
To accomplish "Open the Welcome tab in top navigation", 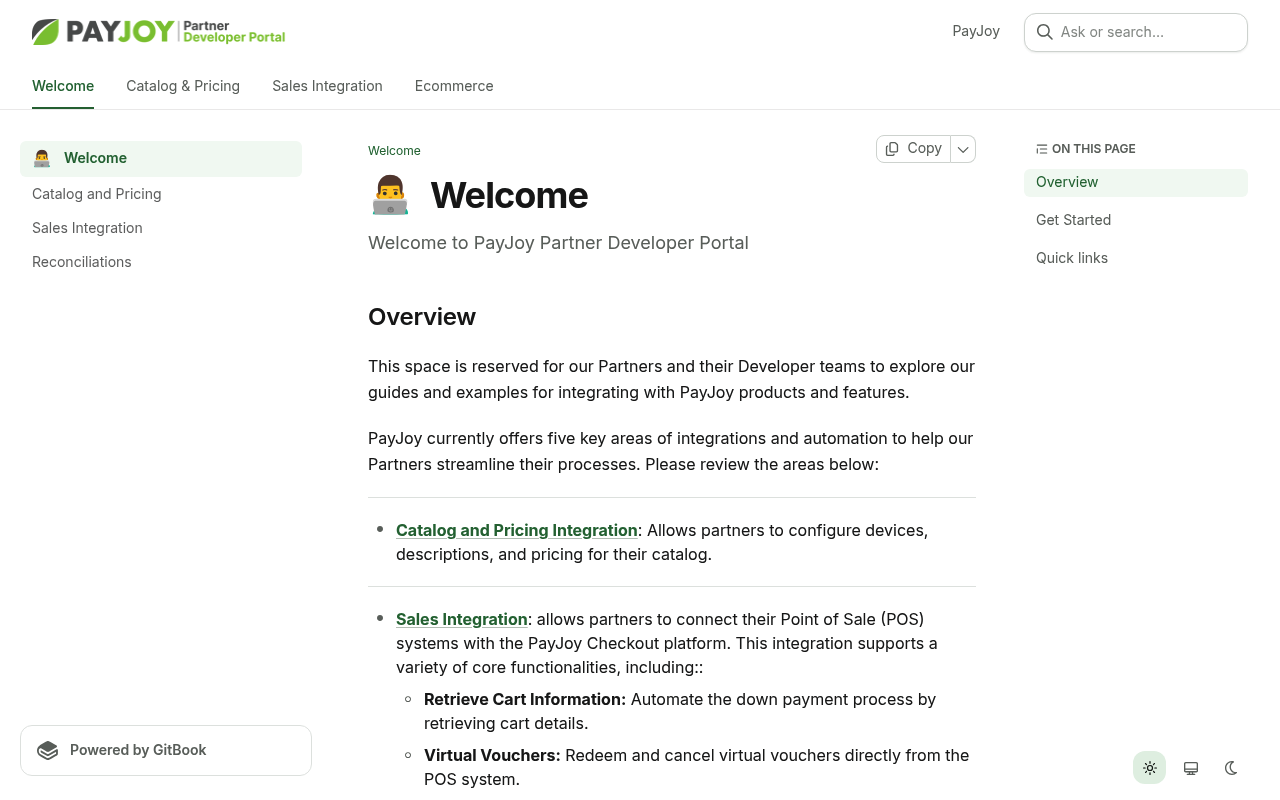I will coord(63,86).
